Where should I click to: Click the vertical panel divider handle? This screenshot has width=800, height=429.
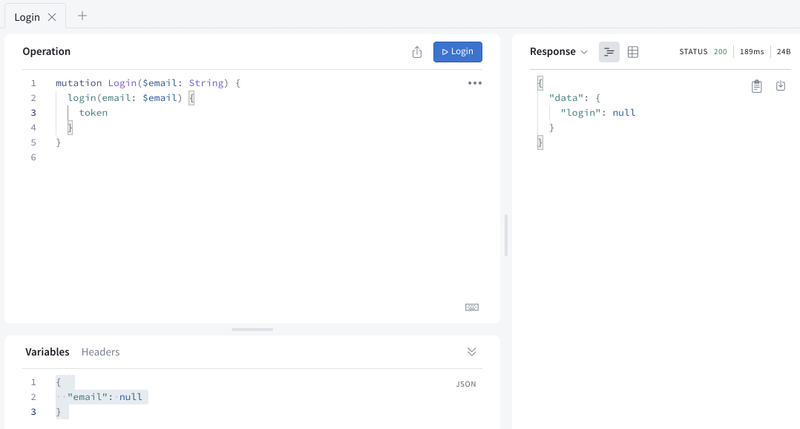(506, 235)
